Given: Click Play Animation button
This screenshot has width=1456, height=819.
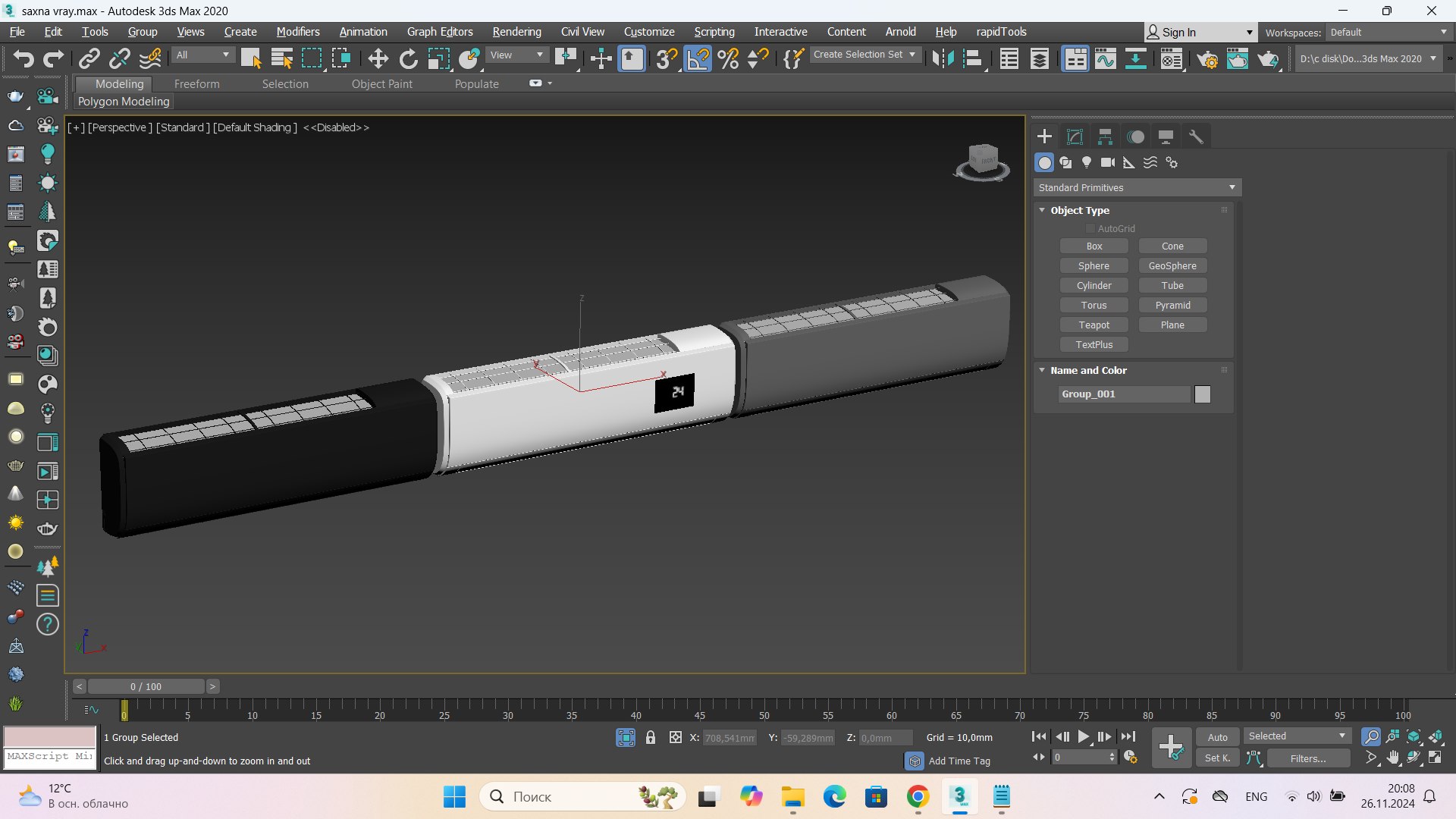Looking at the screenshot, I should pyautogui.click(x=1083, y=736).
